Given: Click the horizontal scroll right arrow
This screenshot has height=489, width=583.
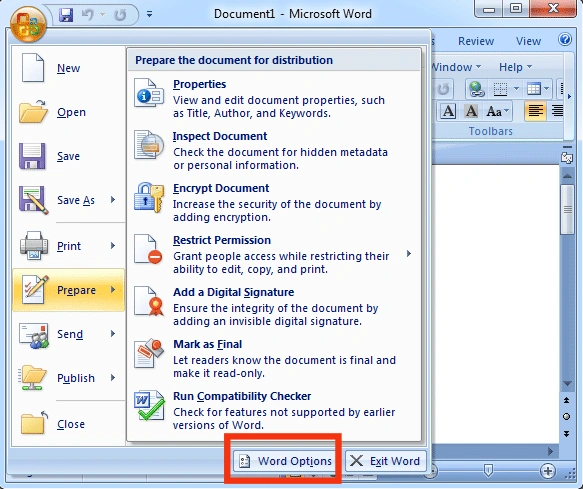Looking at the screenshot, I should tap(551, 451).
